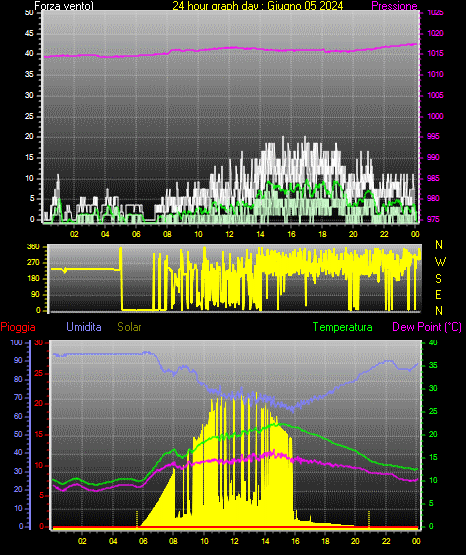Click the Temperatura legend label
The width and height of the screenshot is (466, 555).
click(343, 327)
